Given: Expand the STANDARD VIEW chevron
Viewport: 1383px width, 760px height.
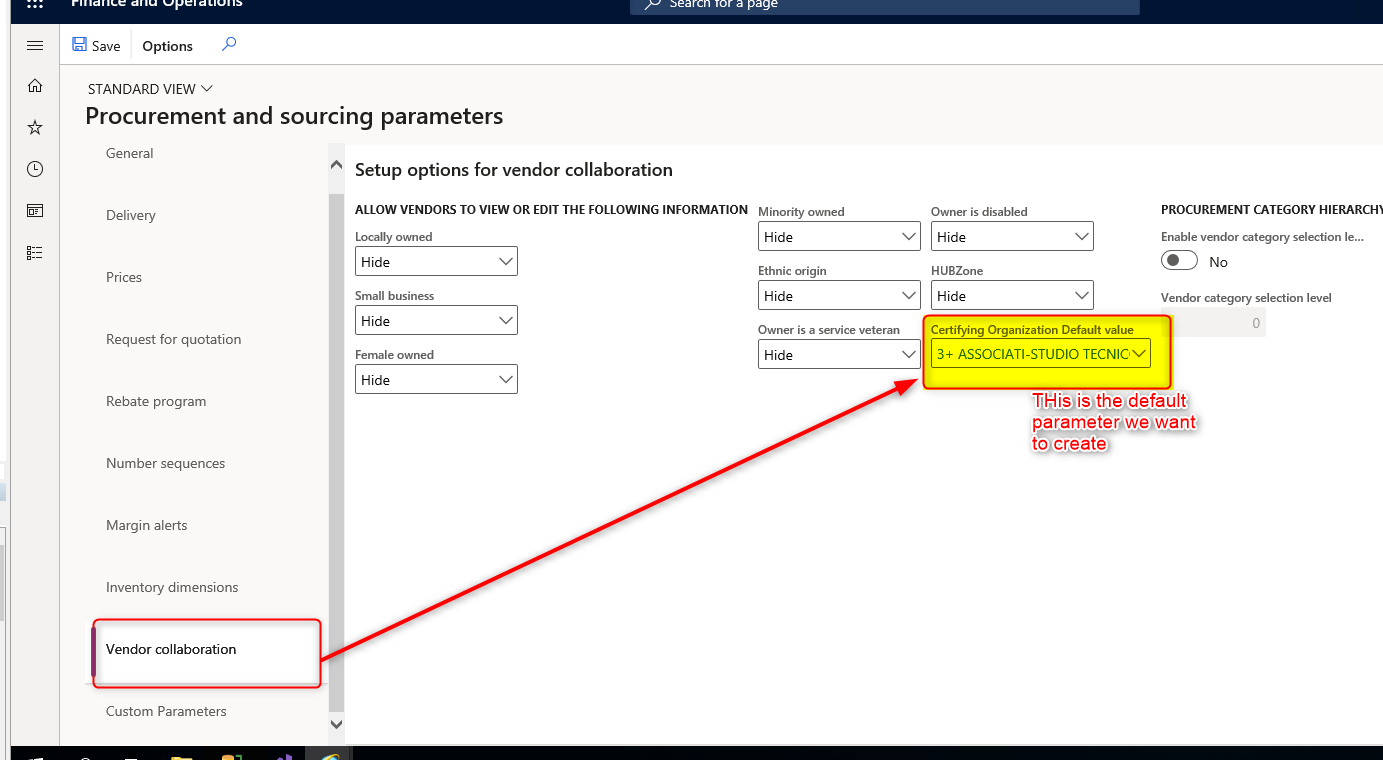Looking at the screenshot, I should click(207, 88).
